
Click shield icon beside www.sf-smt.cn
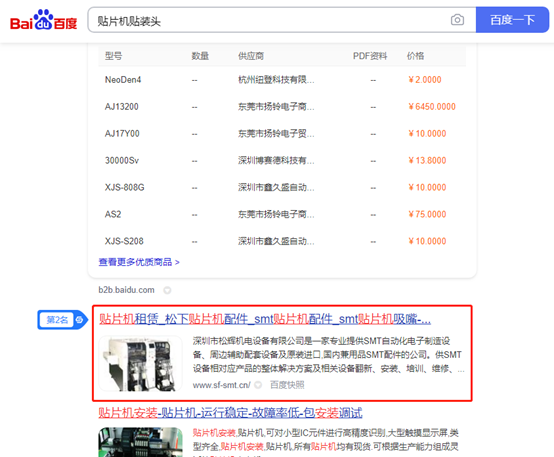tap(258, 385)
